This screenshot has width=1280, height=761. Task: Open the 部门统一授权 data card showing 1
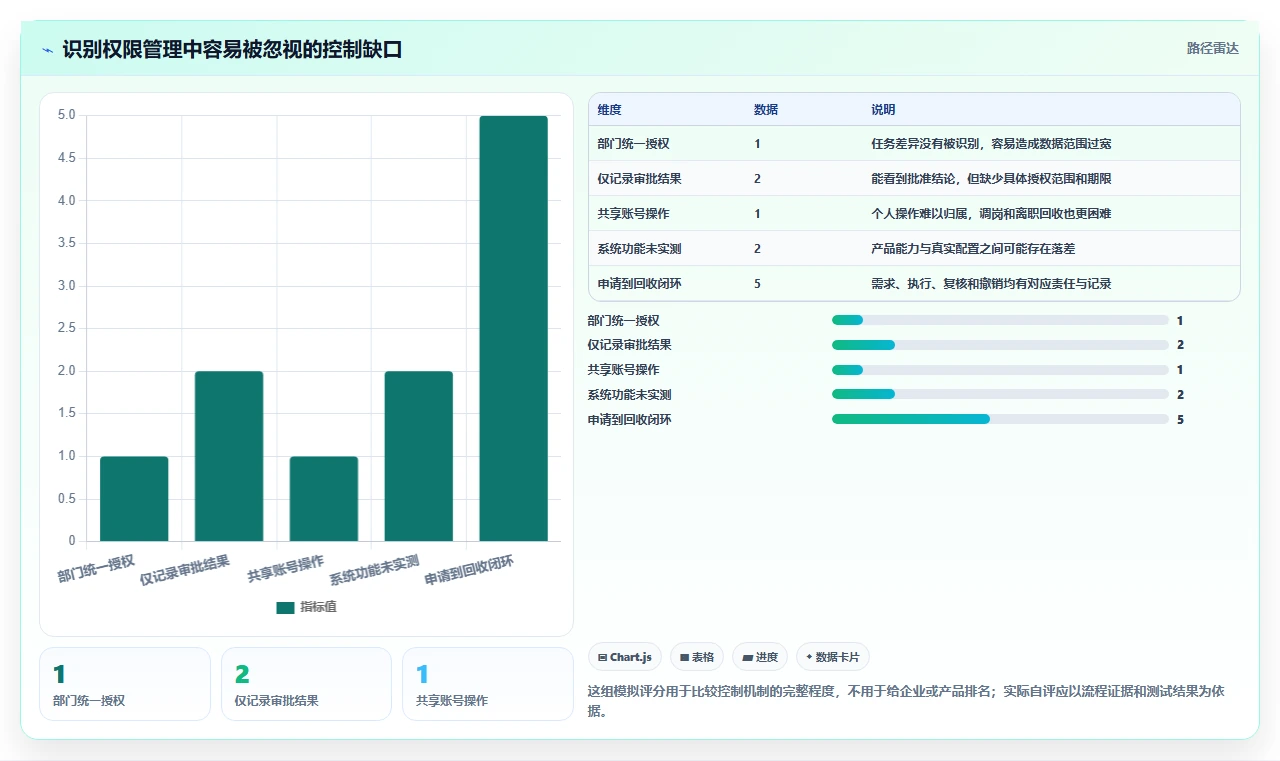[125, 684]
